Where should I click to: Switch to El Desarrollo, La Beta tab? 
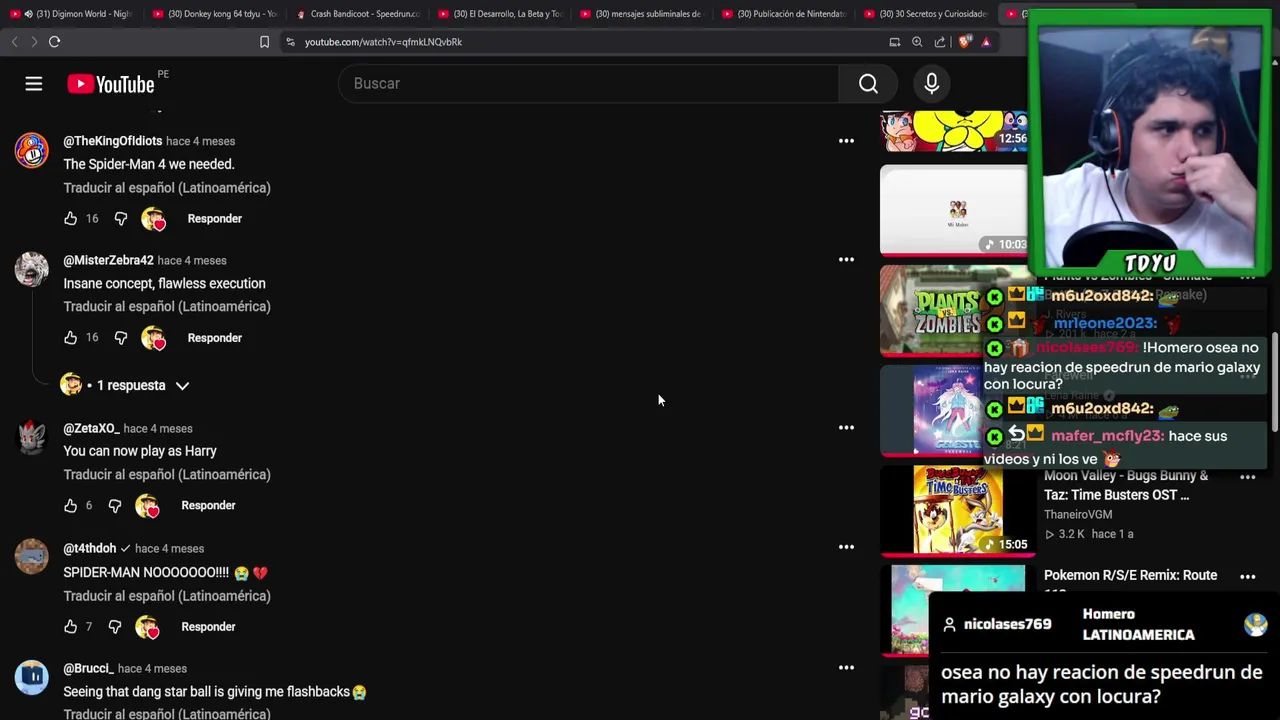(500, 14)
